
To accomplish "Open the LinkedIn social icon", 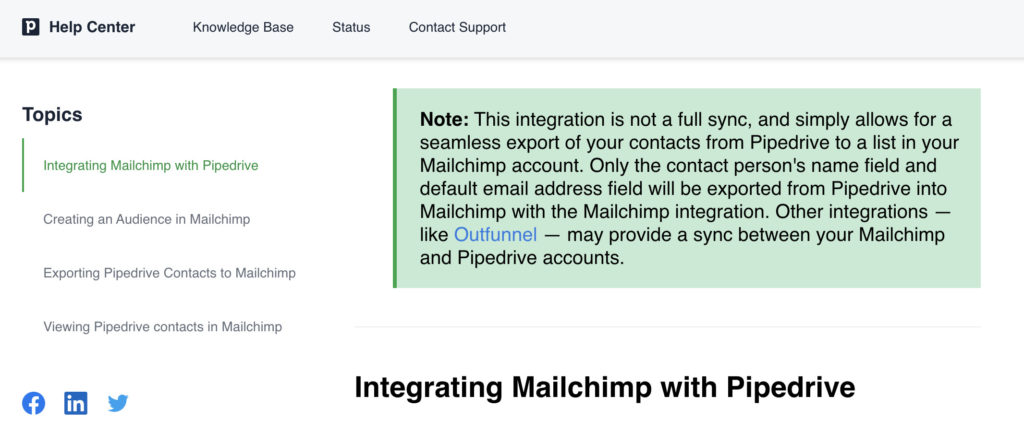I will tap(76, 404).
